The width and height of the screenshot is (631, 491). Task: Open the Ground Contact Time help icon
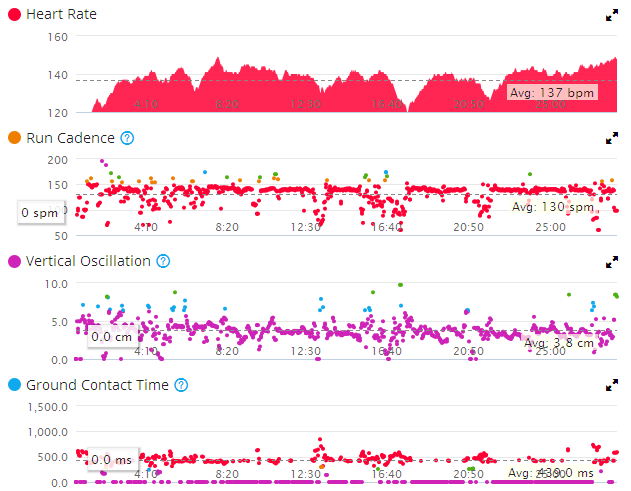coord(181,385)
